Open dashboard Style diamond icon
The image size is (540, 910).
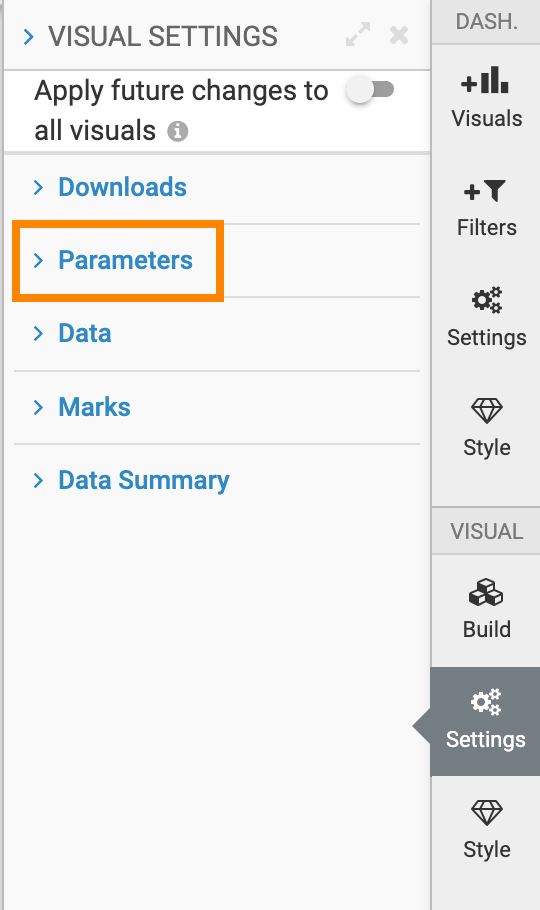487,411
